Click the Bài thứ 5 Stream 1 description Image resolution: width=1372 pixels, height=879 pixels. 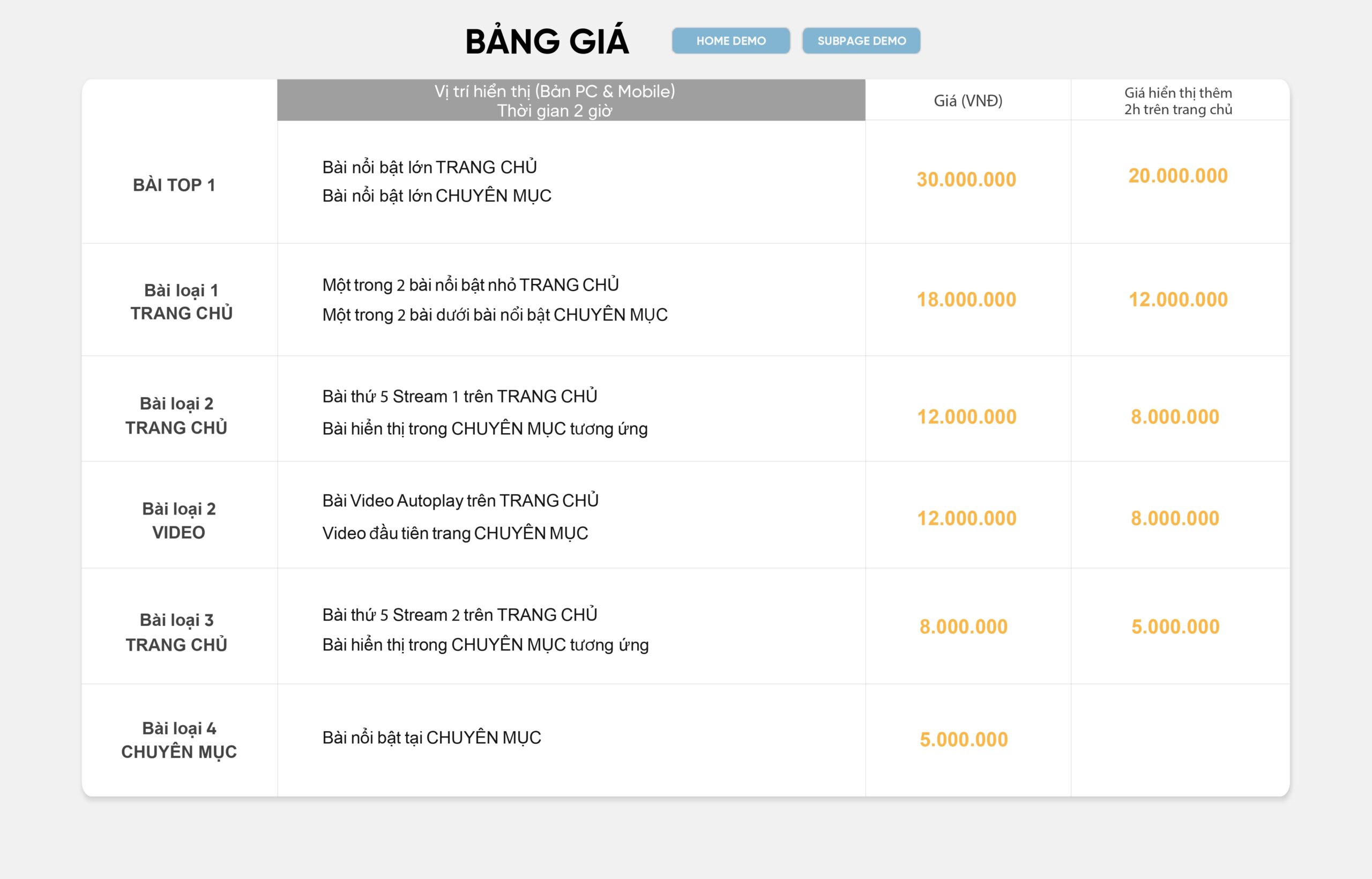click(459, 396)
